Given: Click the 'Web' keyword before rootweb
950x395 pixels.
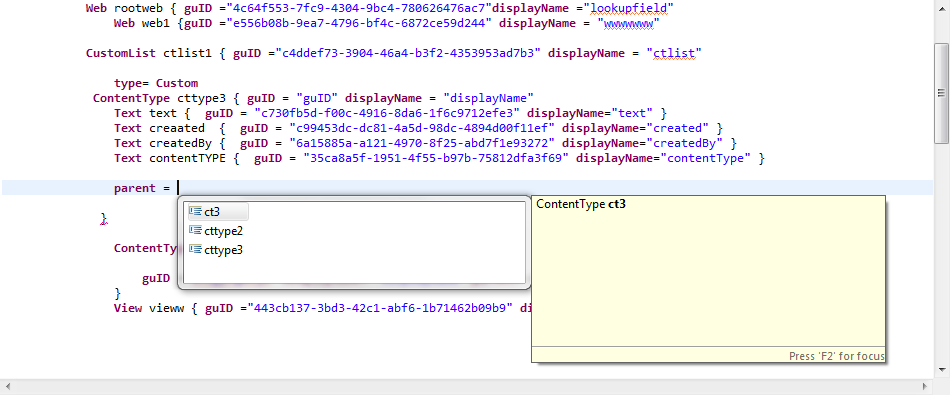Looking at the screenshot, I should coord(96,8).
